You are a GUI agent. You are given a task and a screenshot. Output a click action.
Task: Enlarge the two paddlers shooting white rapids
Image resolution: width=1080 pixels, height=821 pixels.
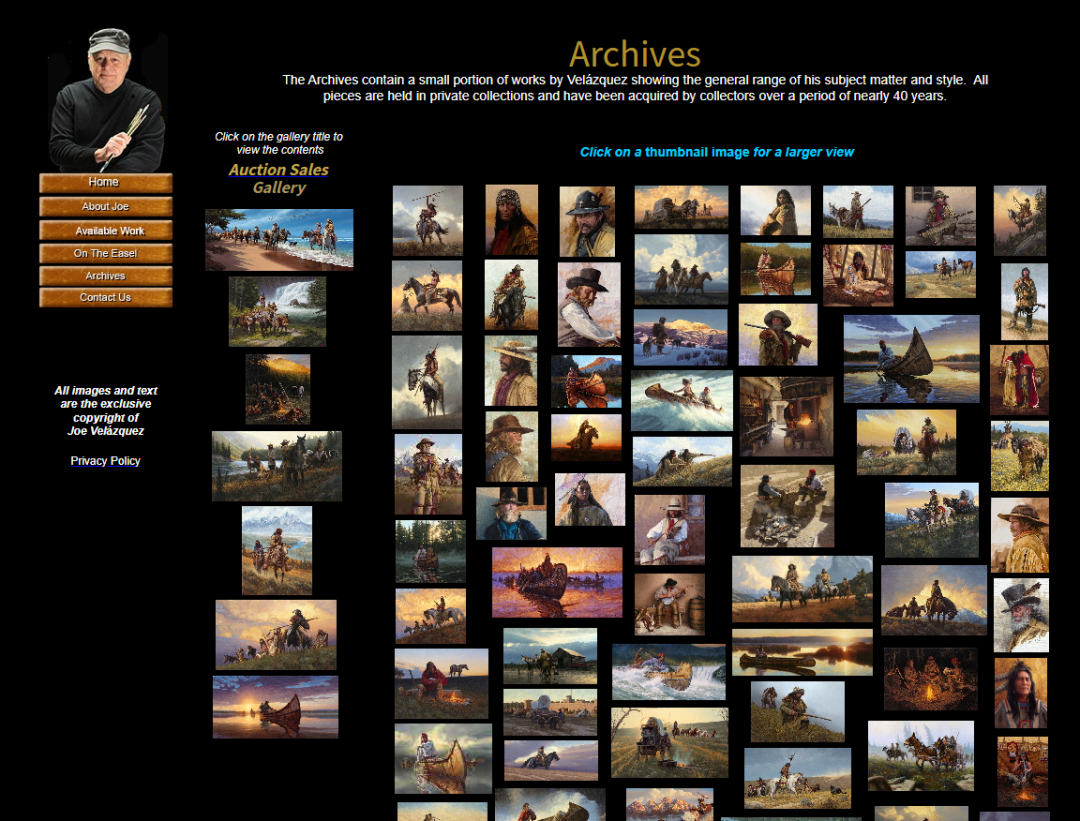[682, 400]
